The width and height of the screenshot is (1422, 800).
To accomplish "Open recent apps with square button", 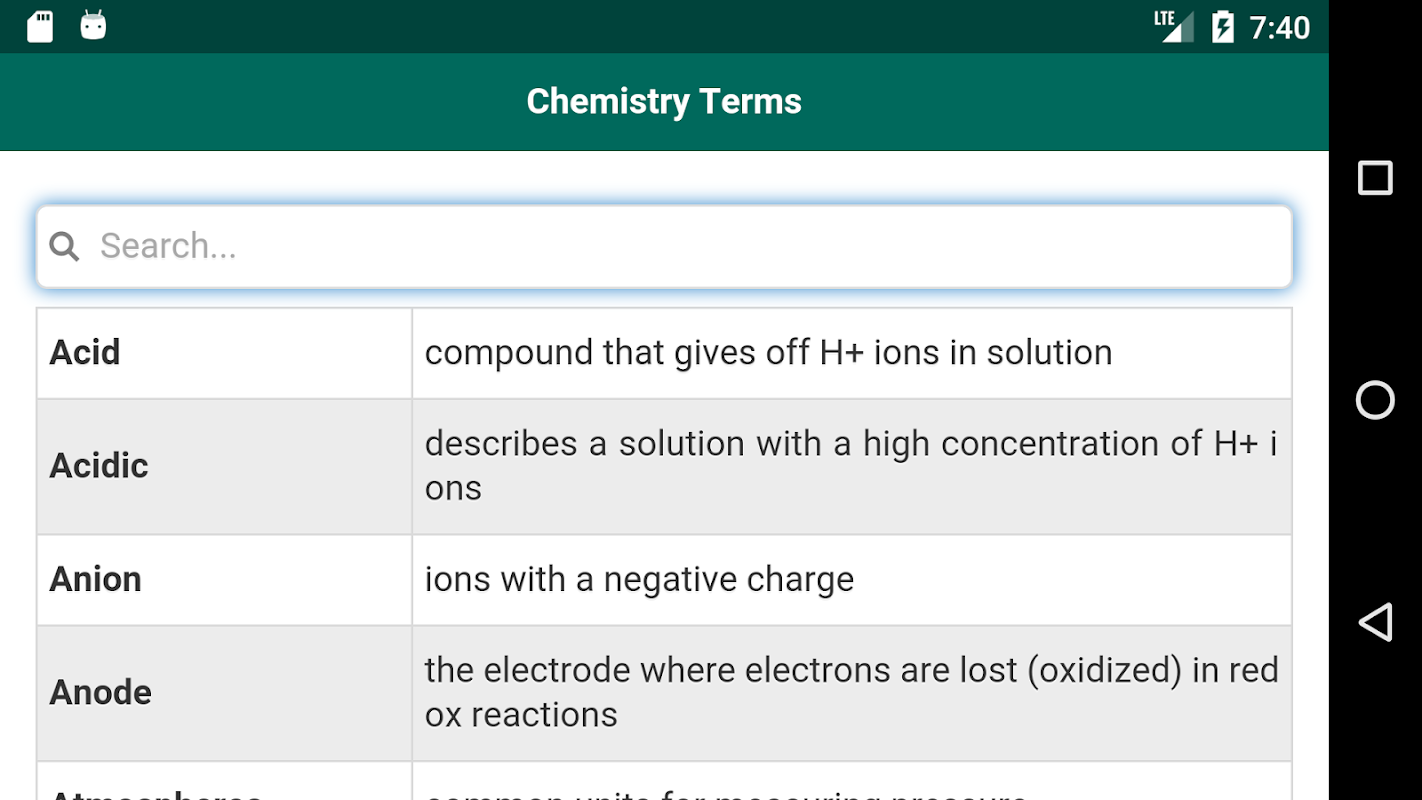I will pos(1375,178).
